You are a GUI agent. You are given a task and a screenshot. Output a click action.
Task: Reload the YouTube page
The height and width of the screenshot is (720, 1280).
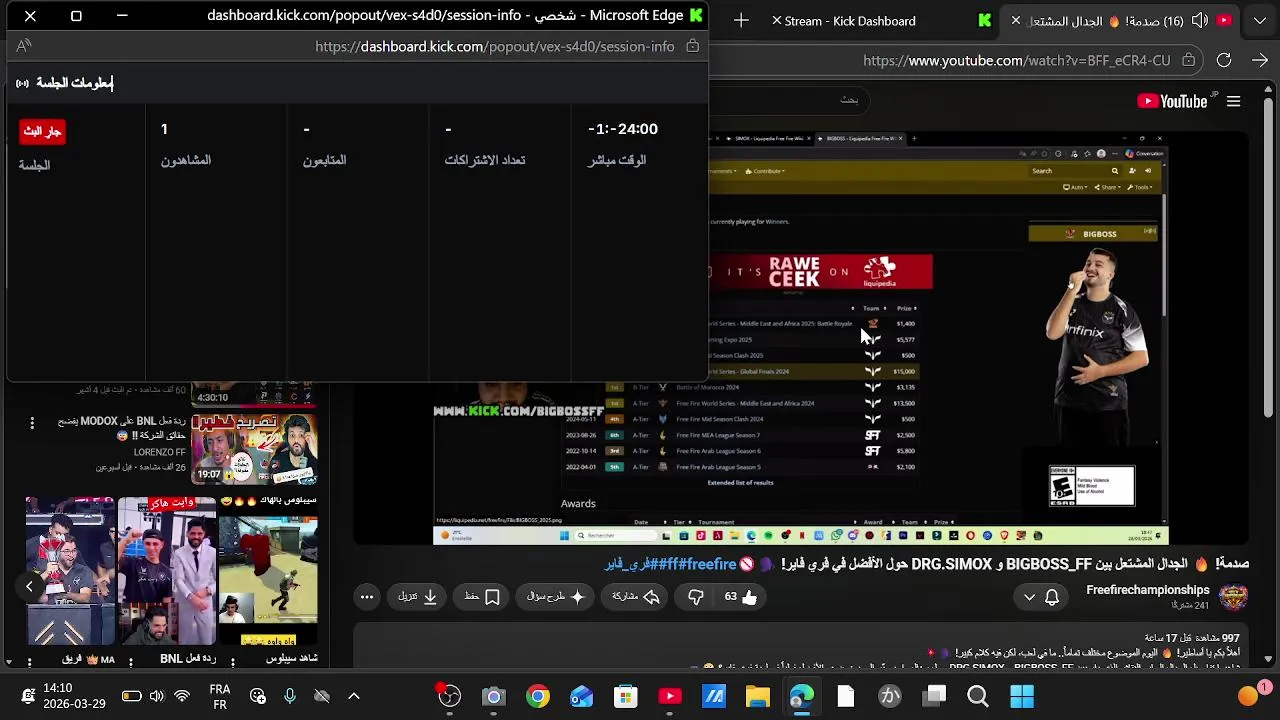1223,60
